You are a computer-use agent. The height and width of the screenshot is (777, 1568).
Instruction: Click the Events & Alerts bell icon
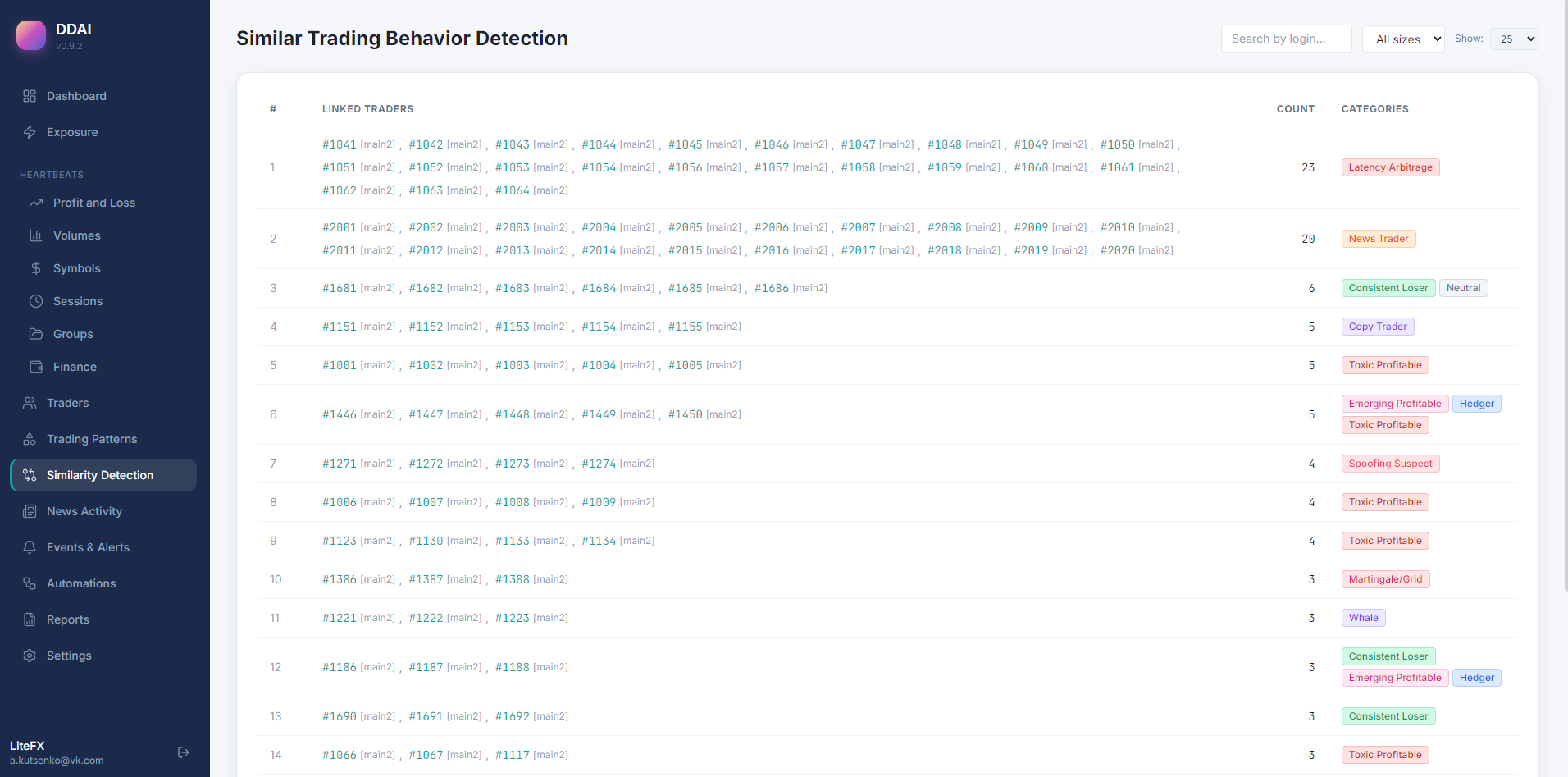click(30, 547)
